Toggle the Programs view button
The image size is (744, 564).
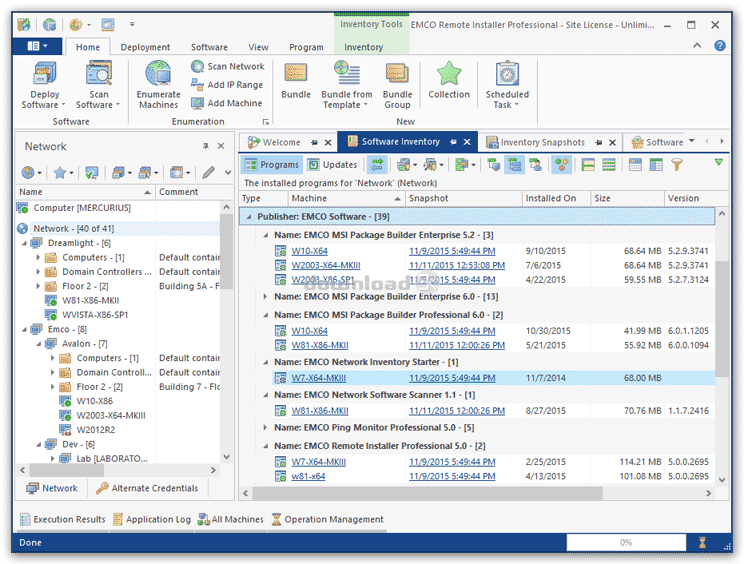click(x=271, y=165)
